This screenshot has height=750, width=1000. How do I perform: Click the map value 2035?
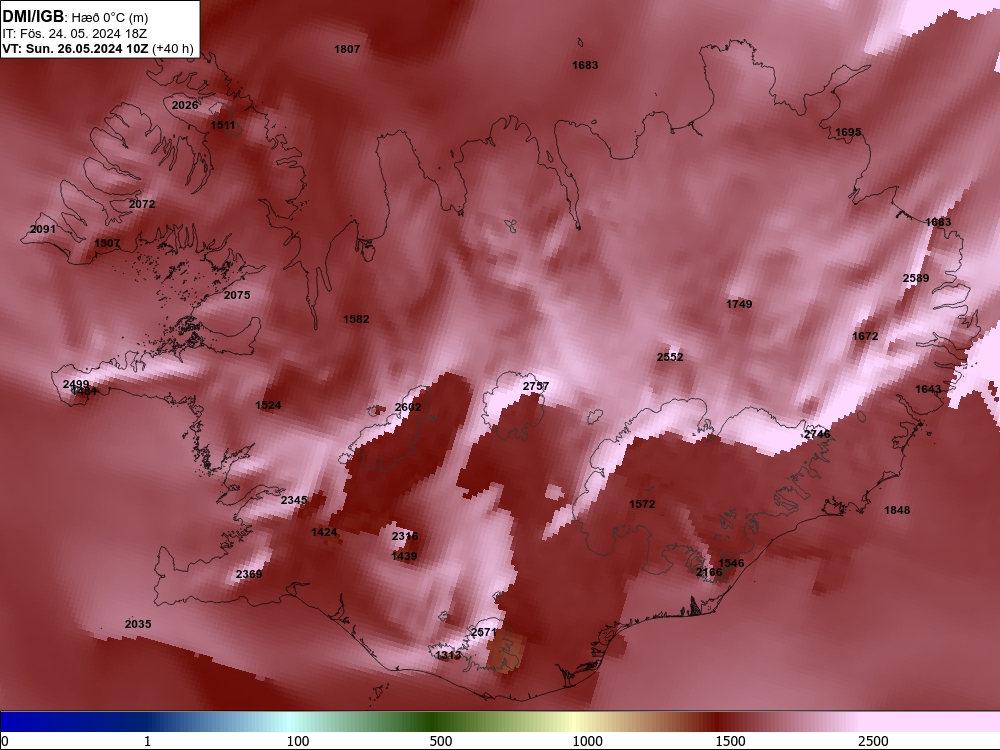click(138, 624)
